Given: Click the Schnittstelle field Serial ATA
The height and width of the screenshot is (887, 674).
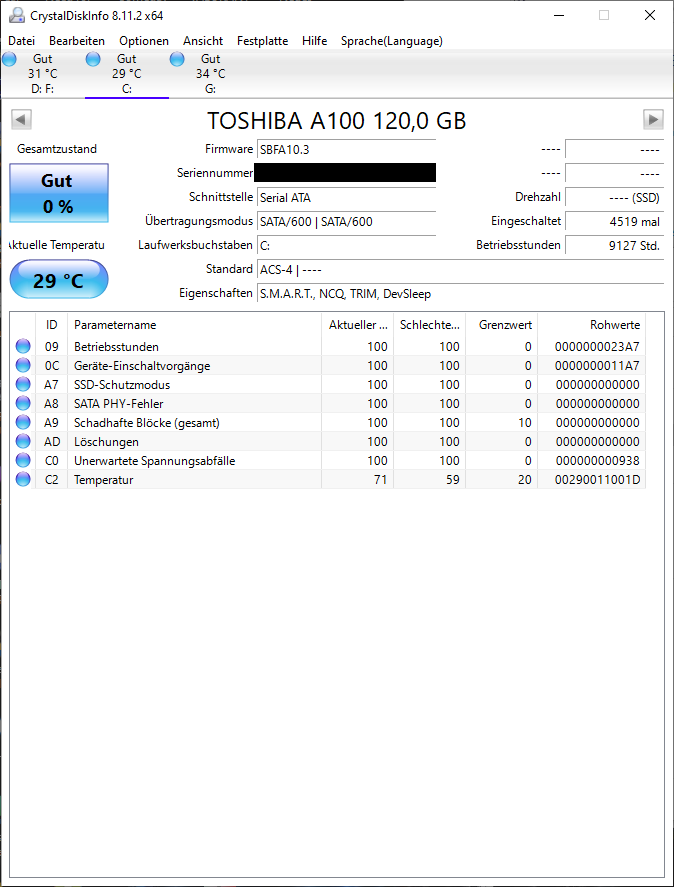Looking at the screenshot, I should click(x=346, y=198).
